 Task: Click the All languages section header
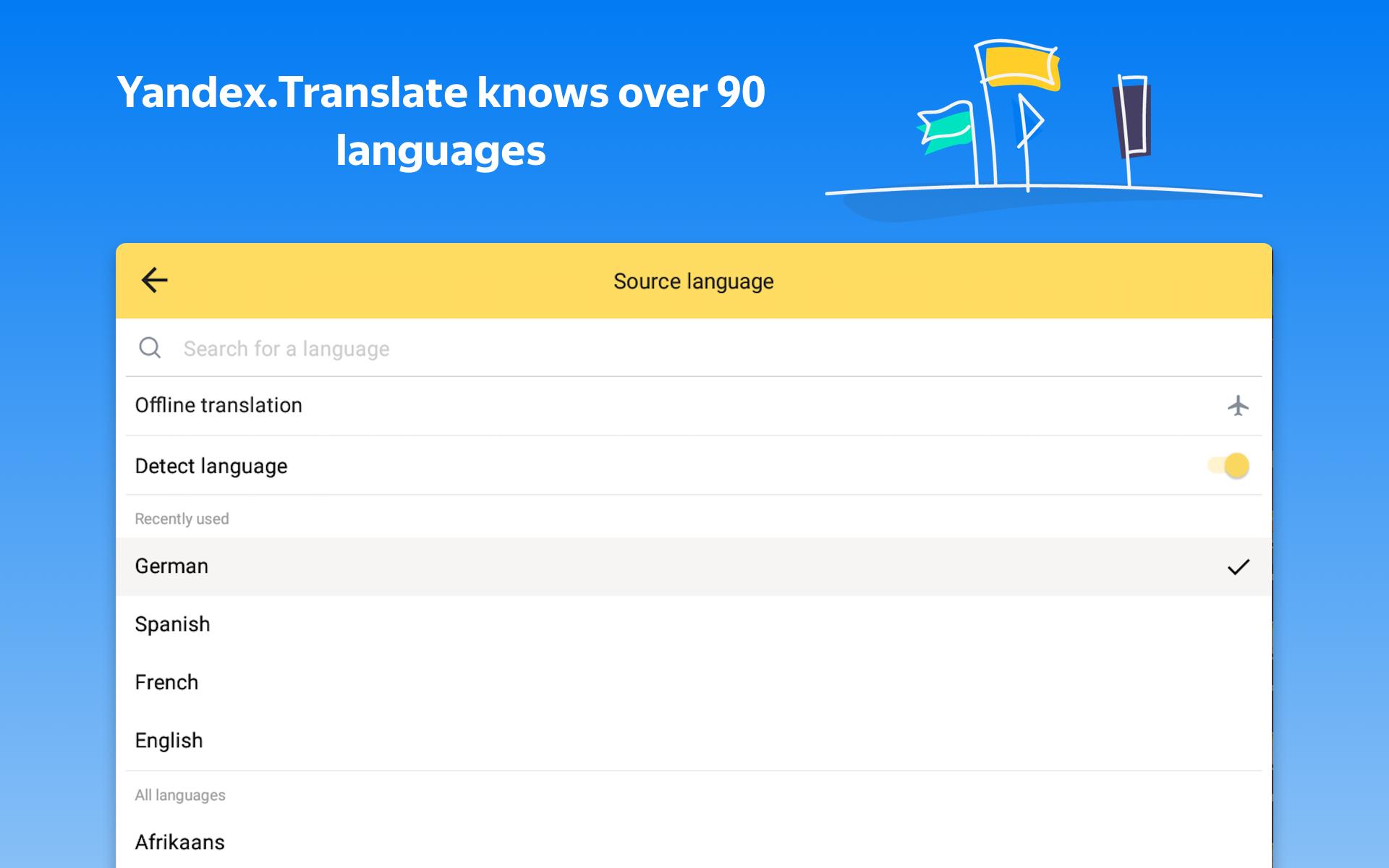click(x=179, y=794)
